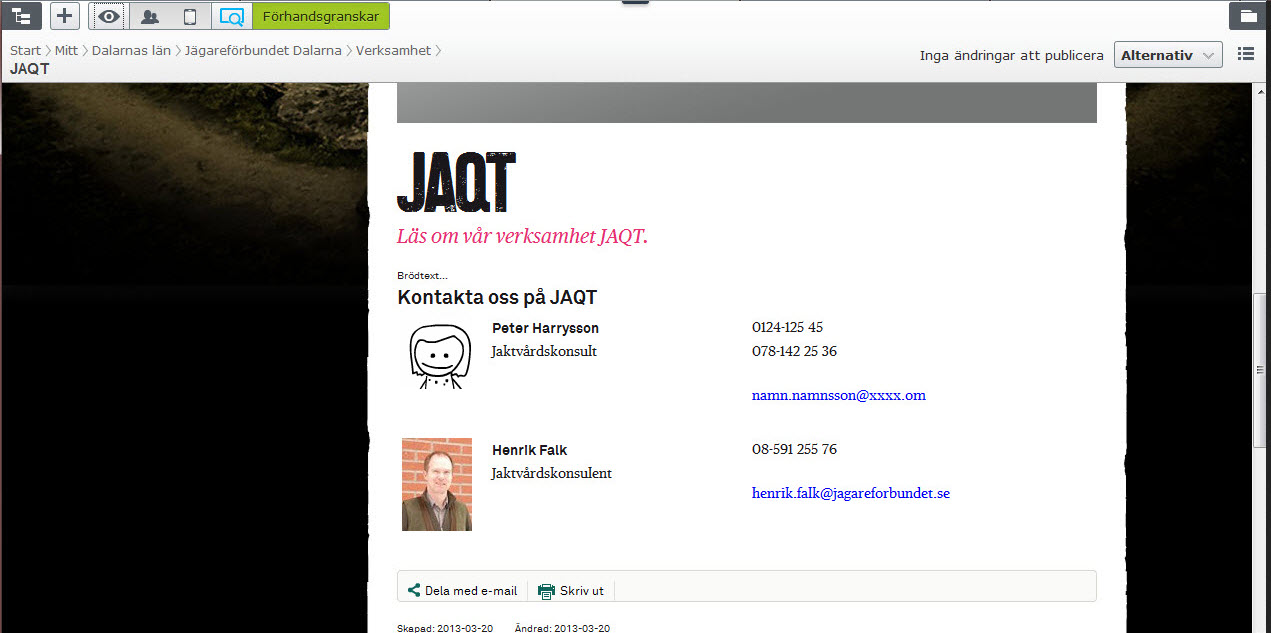Click the Inga ändringar att publicera status
Screen dimensions: 1271x633
[1011, 55]
